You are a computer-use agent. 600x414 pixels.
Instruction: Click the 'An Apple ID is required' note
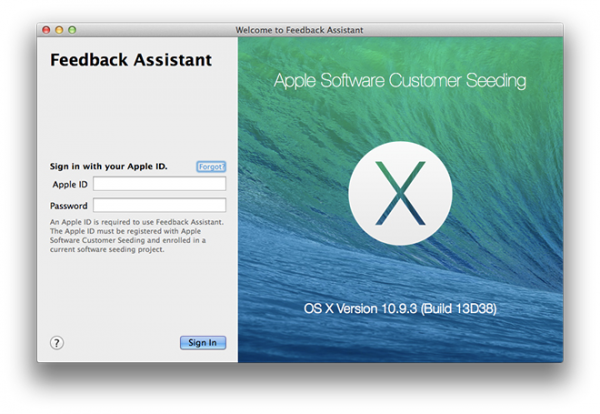[x=137, y=236]
